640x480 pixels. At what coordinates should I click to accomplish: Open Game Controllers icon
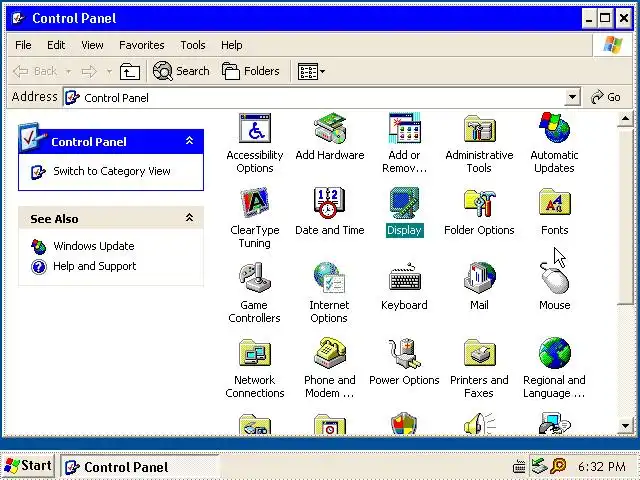pos(255,293)
